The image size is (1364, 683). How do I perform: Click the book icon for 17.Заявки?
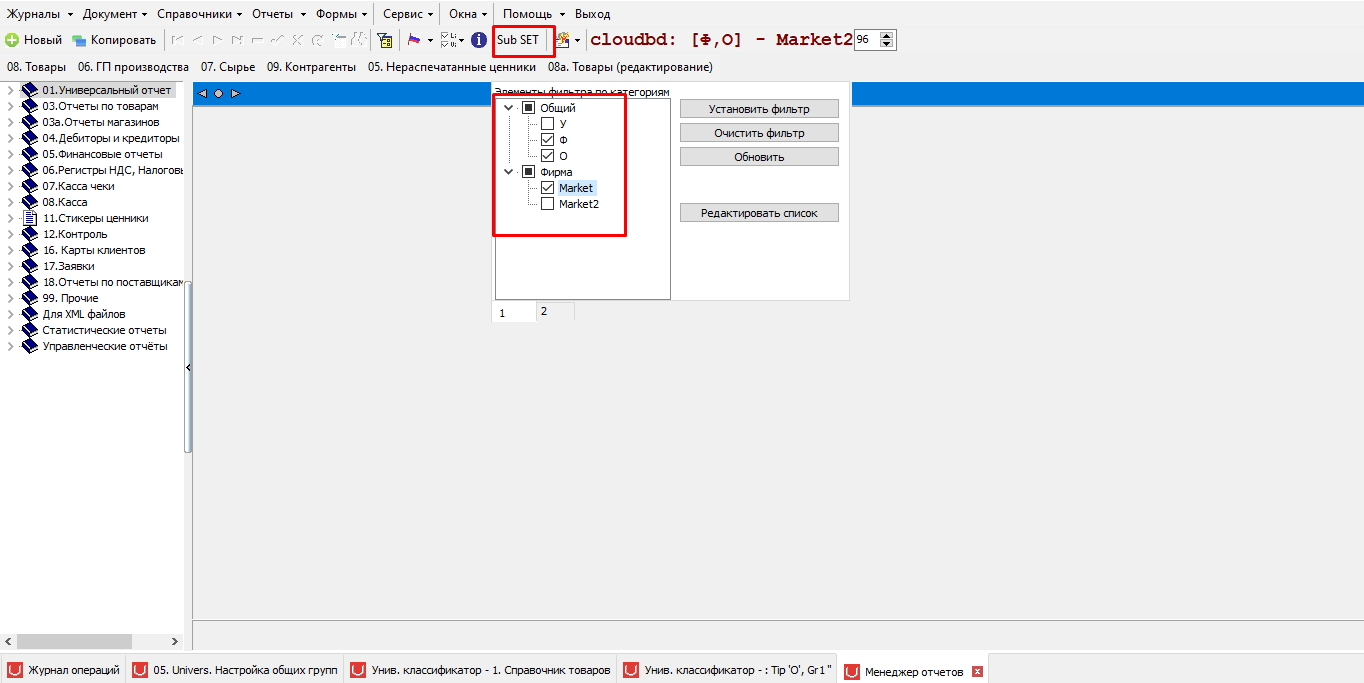pyautogui.click(x=30, y=266)
